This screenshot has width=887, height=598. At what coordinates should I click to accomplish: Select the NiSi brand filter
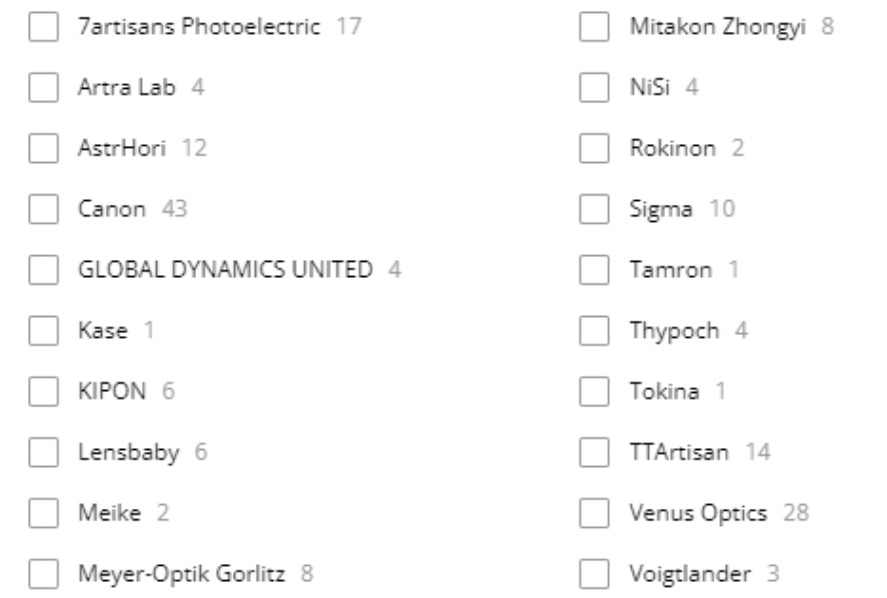pyautogui.click(x=595, y=88)
